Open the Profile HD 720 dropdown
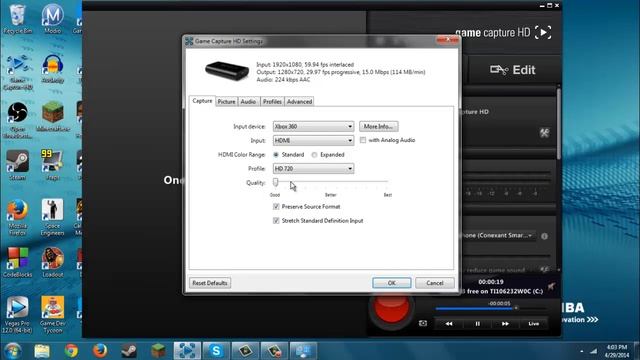The image size is (640, 360). pos(313,169)
